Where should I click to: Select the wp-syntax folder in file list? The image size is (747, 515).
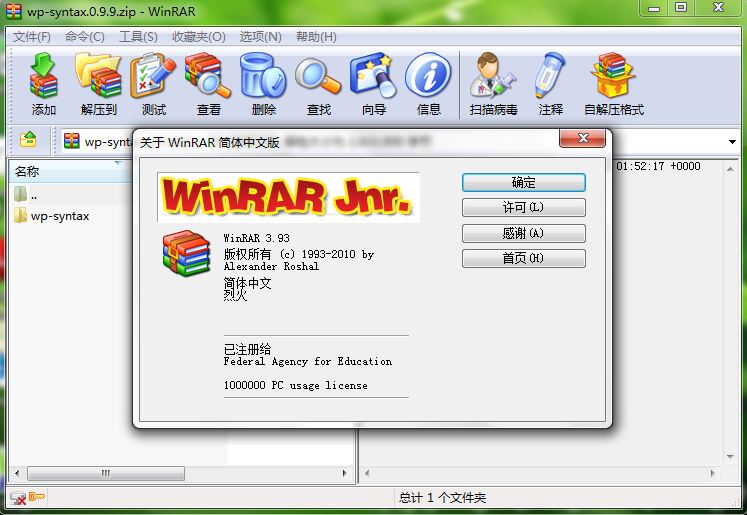(x=59, y=216)
